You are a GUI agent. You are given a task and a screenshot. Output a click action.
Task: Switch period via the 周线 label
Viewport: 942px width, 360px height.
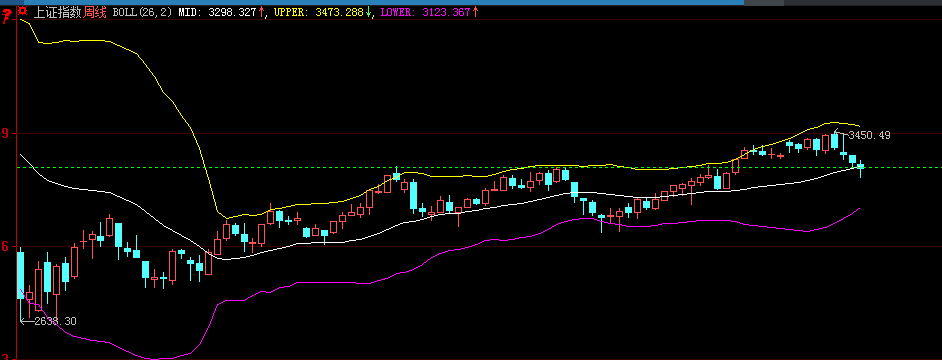pyautogui.click(x=95, y=12)
